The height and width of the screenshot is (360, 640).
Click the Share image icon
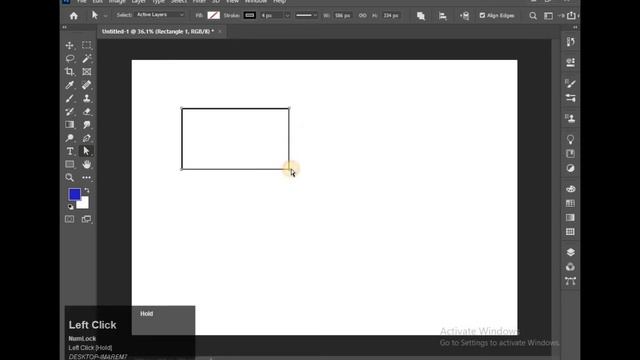(x=571, y=16)
